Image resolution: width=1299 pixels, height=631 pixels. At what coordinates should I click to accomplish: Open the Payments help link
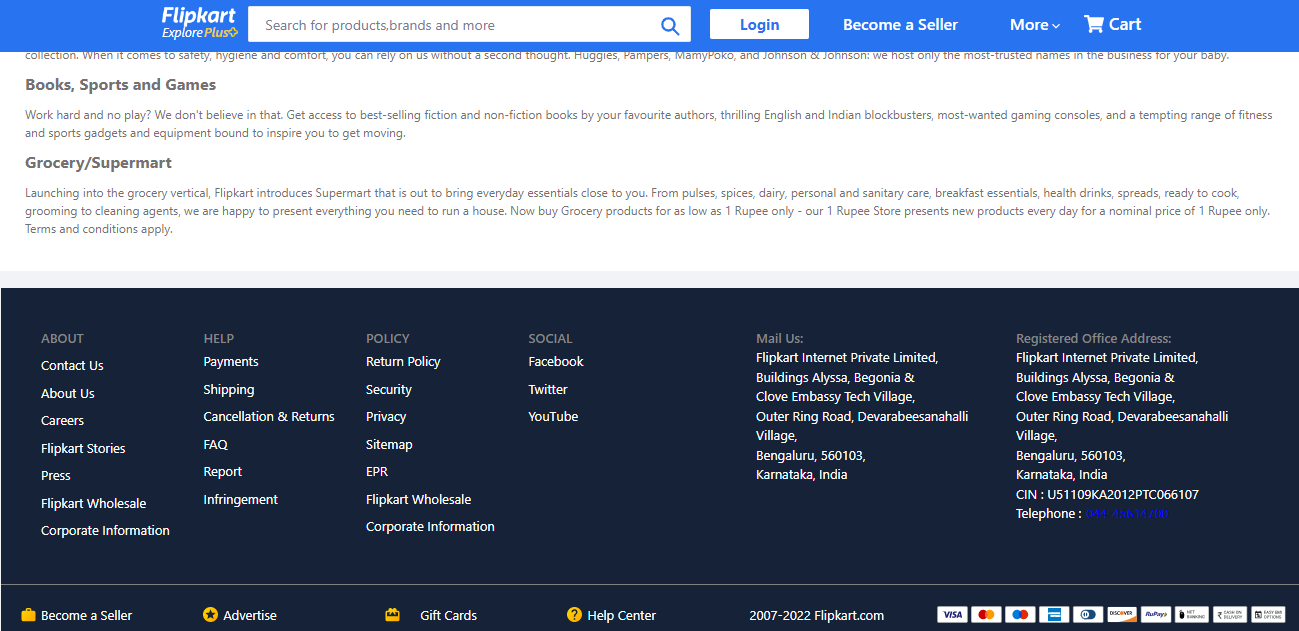231,362
